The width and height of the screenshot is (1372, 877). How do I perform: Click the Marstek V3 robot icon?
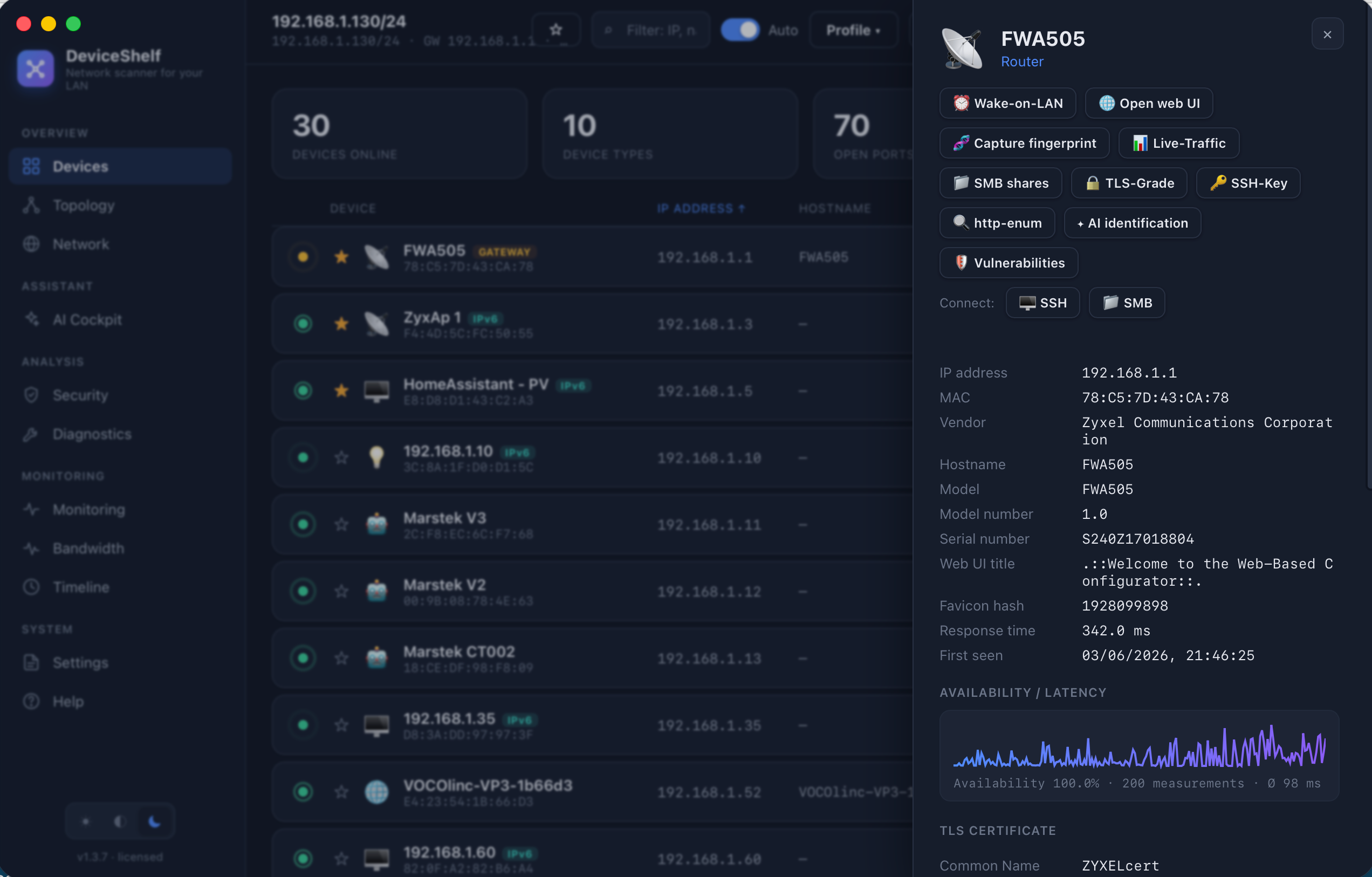click(x=376, y=524)
